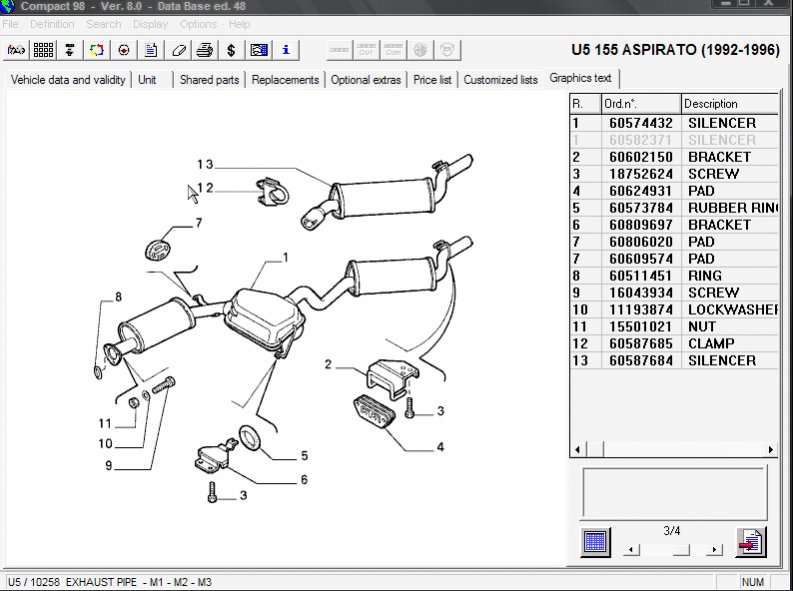Click the blue grid button below parts list

[596, 541]
